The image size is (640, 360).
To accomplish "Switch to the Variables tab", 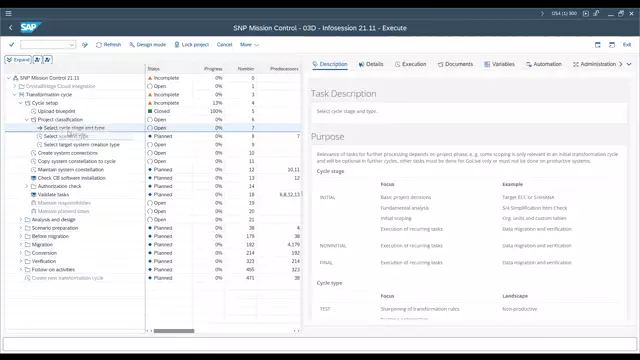I will click(499, 64).
